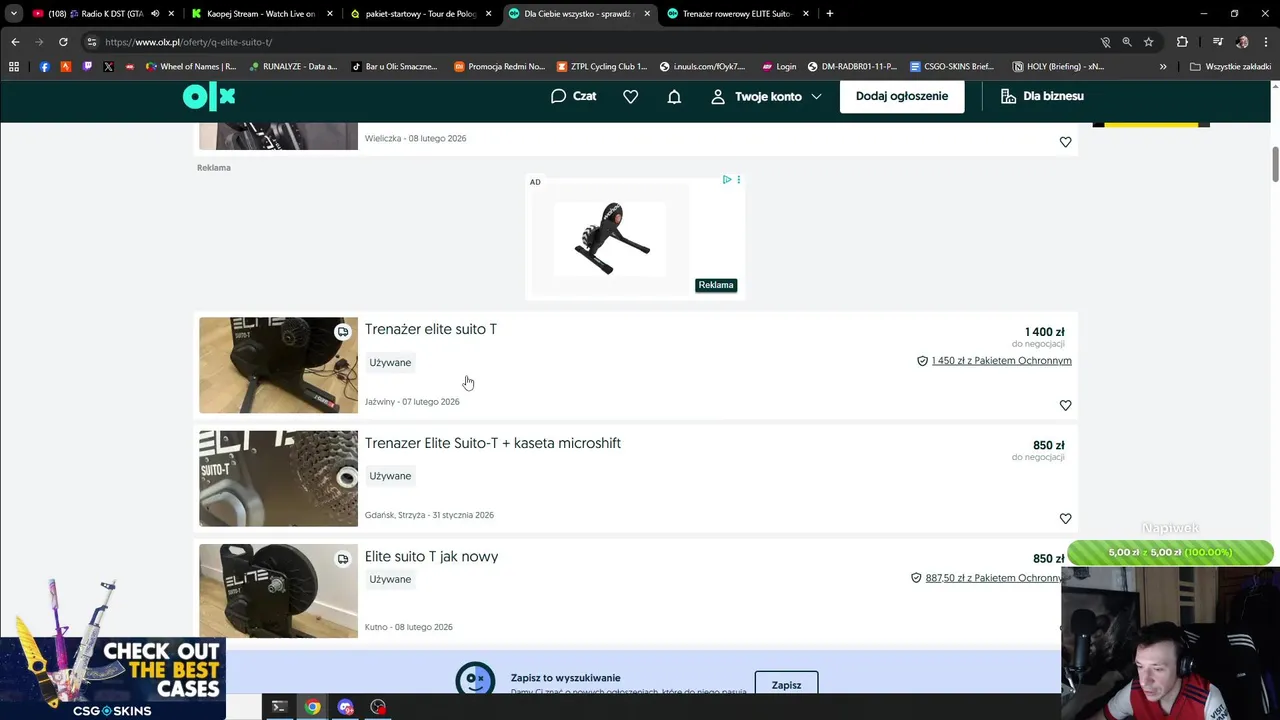Open the Trenażer elite suito T listing title

point(430,329)
